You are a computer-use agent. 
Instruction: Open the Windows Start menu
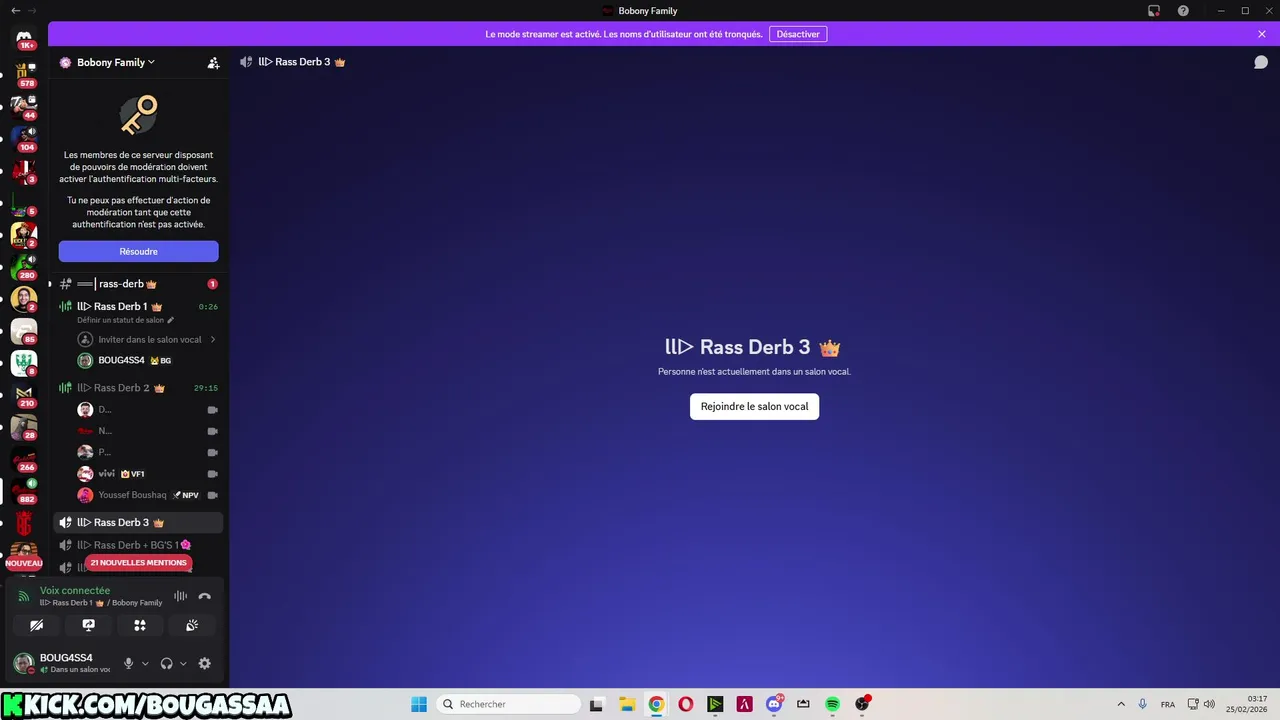click(419, 704)
